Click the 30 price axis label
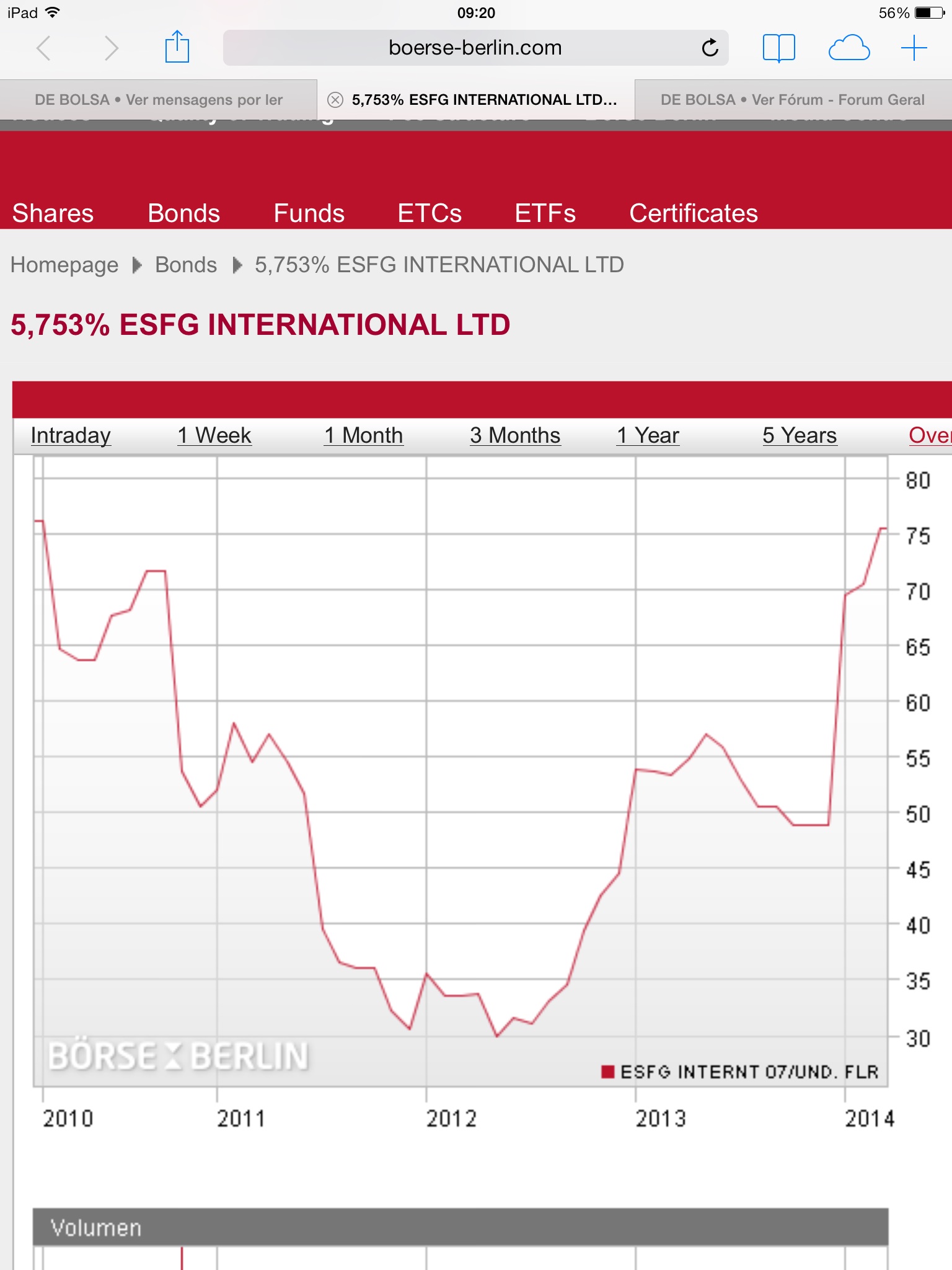This screenshot has width=952, height=1270. [918, 1039]
